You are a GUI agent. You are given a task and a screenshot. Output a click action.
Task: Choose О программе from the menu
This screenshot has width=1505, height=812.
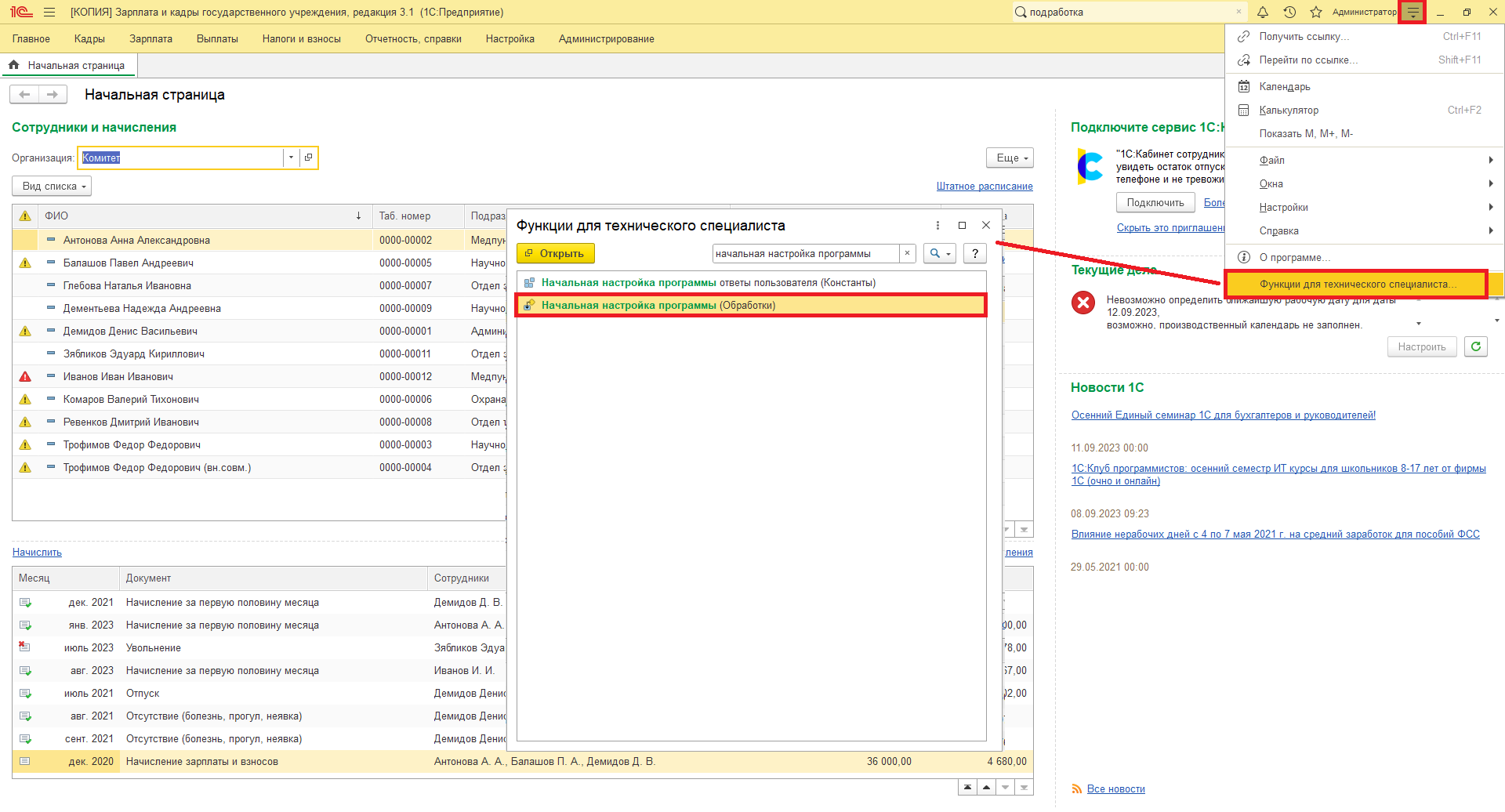(1364, 258)
